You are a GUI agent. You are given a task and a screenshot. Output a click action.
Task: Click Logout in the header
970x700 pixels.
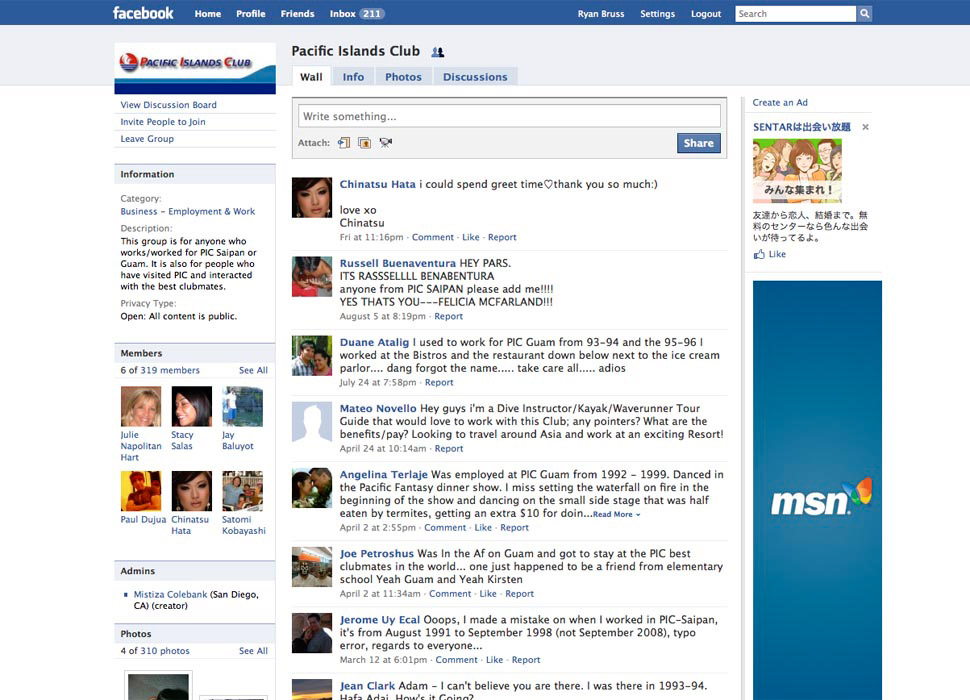tap(706, 14)
